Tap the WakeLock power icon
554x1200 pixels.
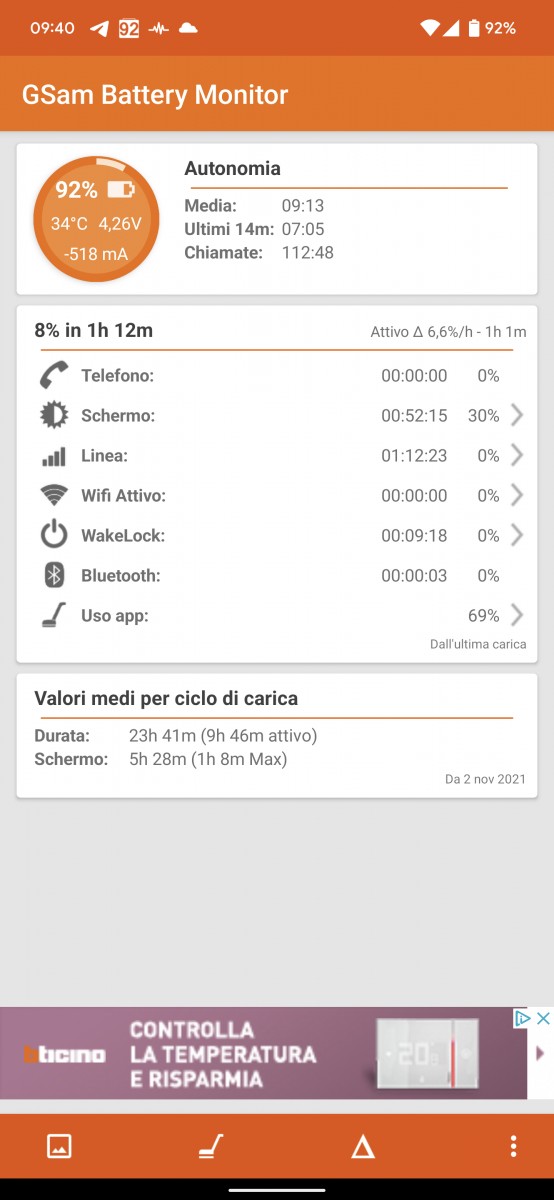pos(53,535)
